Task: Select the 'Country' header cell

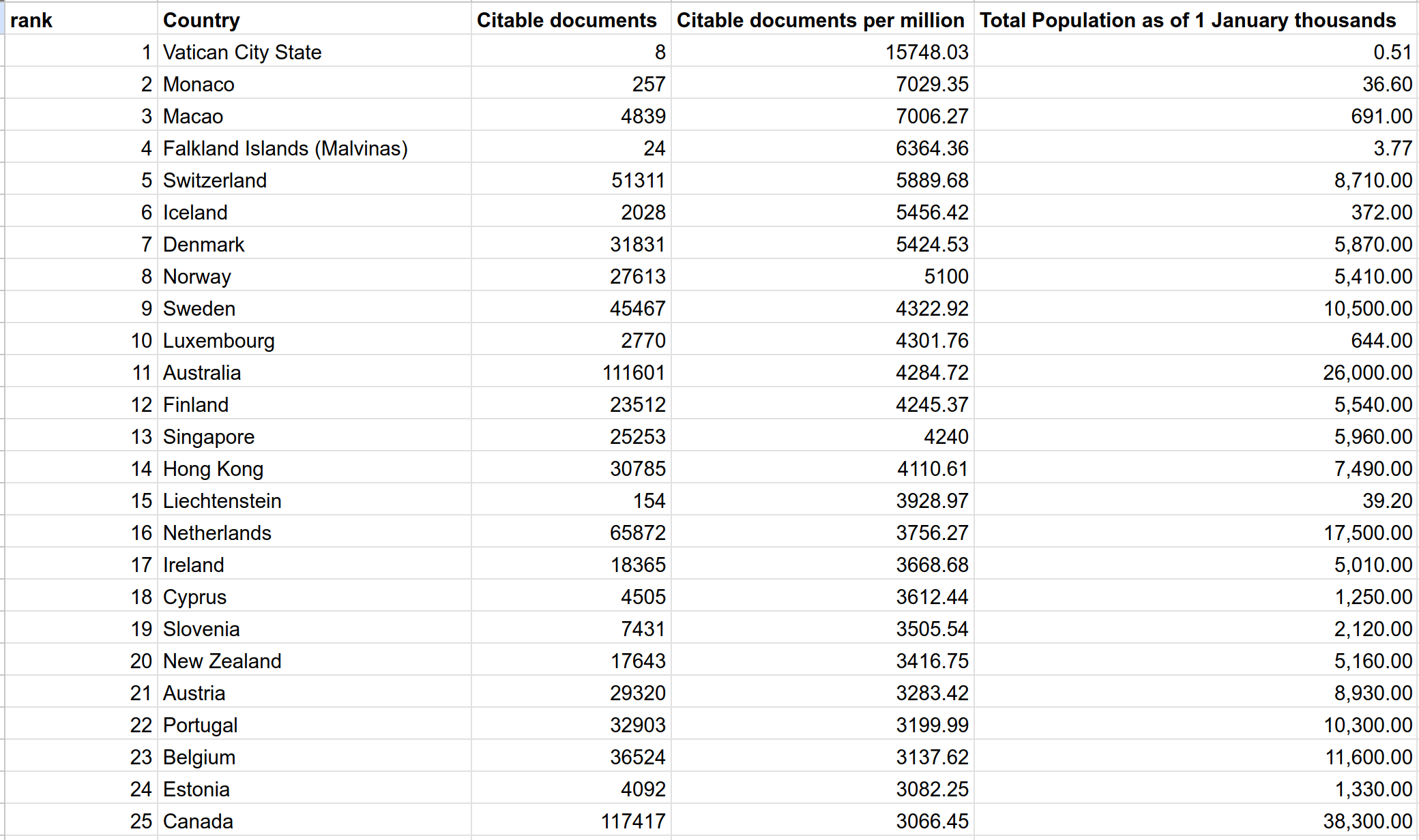Action: click(314, 19)
